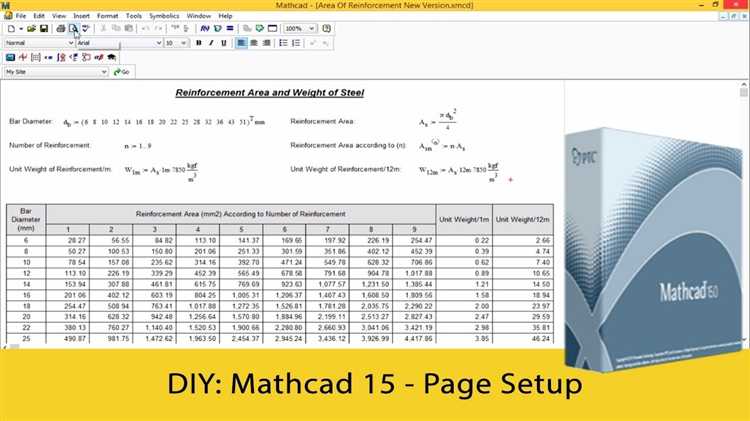
Task: Expand the font size 10 dropdown
Action: coord(183,43)
